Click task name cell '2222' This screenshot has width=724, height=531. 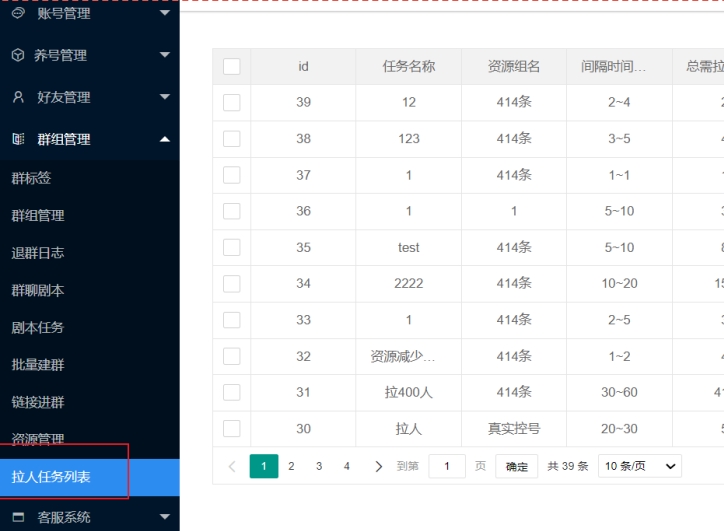(409, 284)
